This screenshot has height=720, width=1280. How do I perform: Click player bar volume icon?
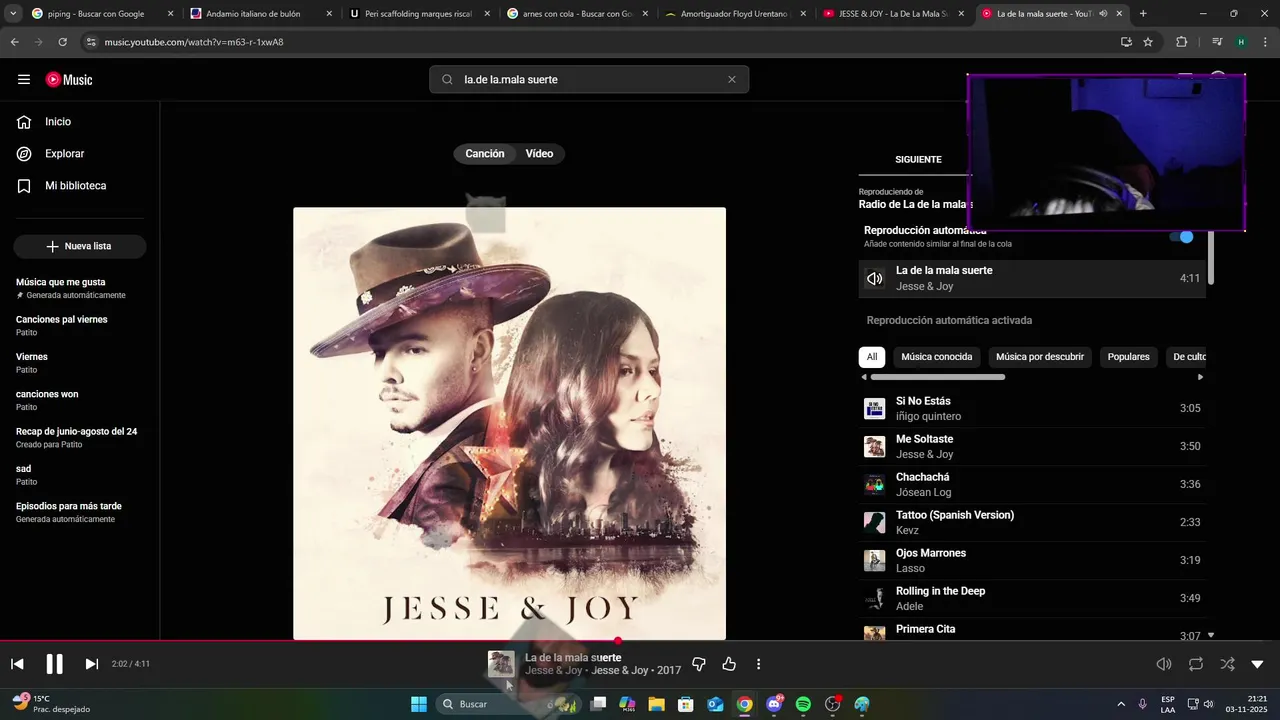tap(1164, 664)
